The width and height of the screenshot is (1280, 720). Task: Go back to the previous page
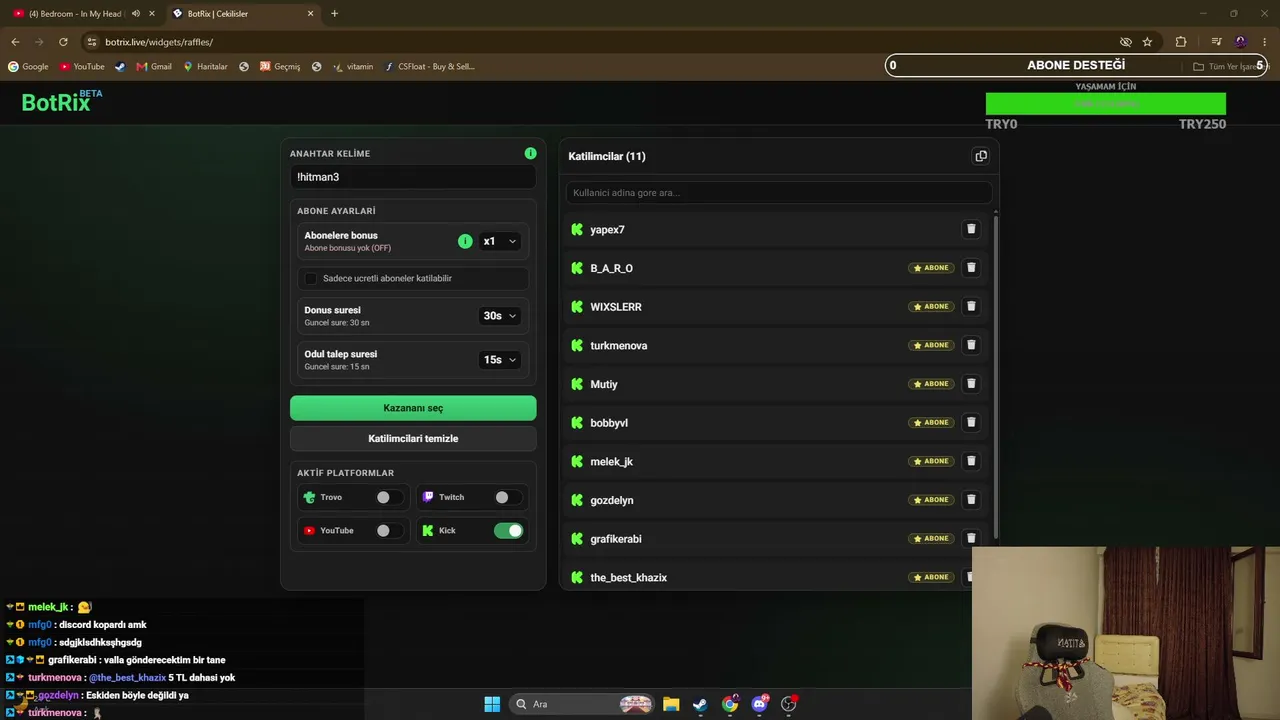[x=15, y=42]
